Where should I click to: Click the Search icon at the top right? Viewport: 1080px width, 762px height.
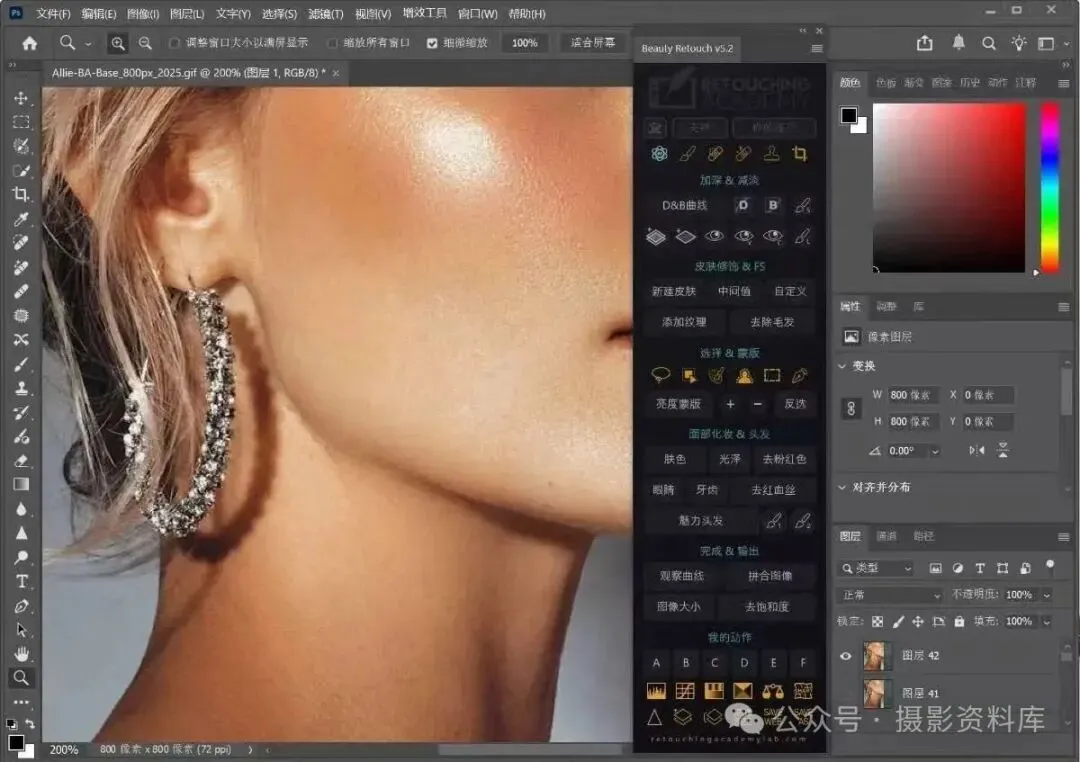tap(988, 43)
